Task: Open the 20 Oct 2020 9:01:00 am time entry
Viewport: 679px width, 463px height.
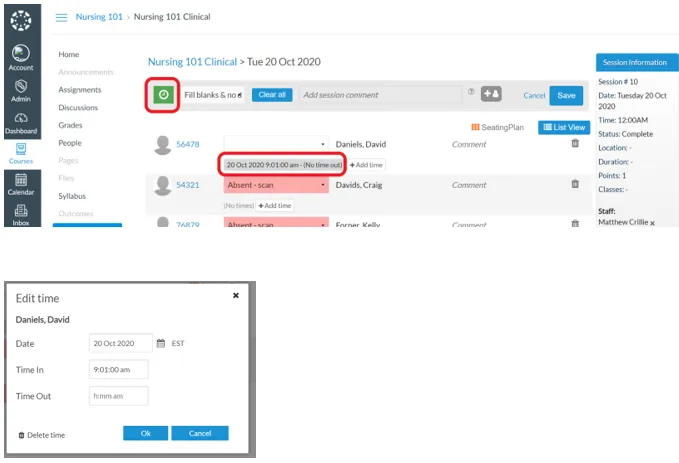Action: (284, 165)
